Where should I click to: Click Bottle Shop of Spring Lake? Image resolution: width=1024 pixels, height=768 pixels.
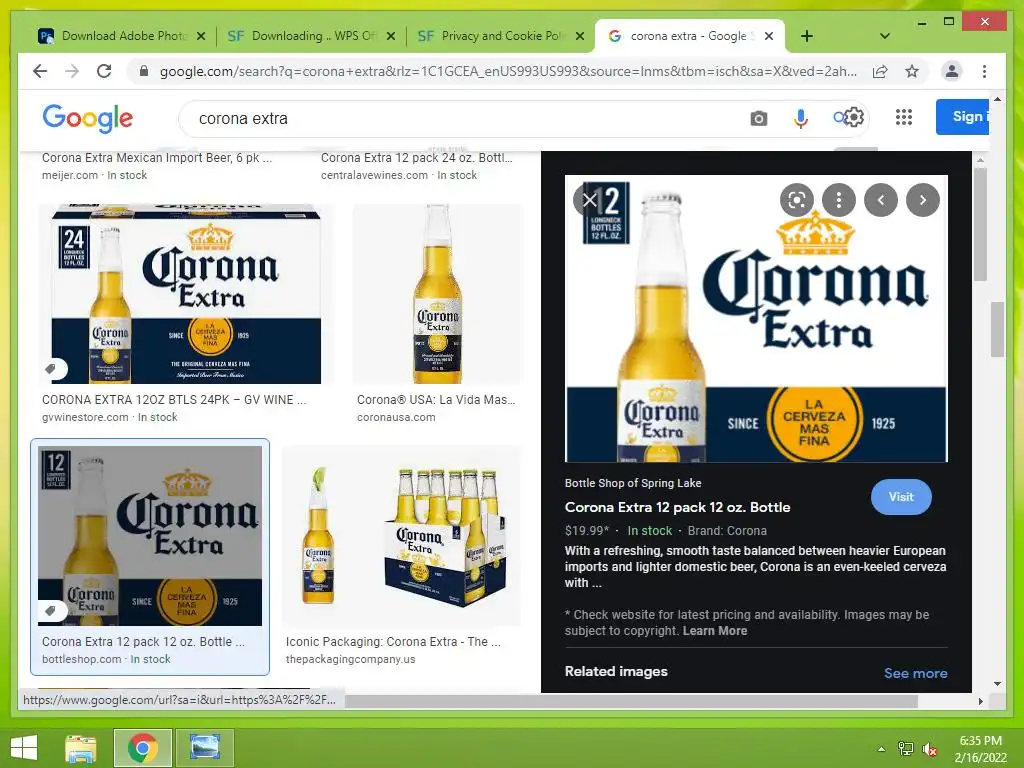point(633,483)
